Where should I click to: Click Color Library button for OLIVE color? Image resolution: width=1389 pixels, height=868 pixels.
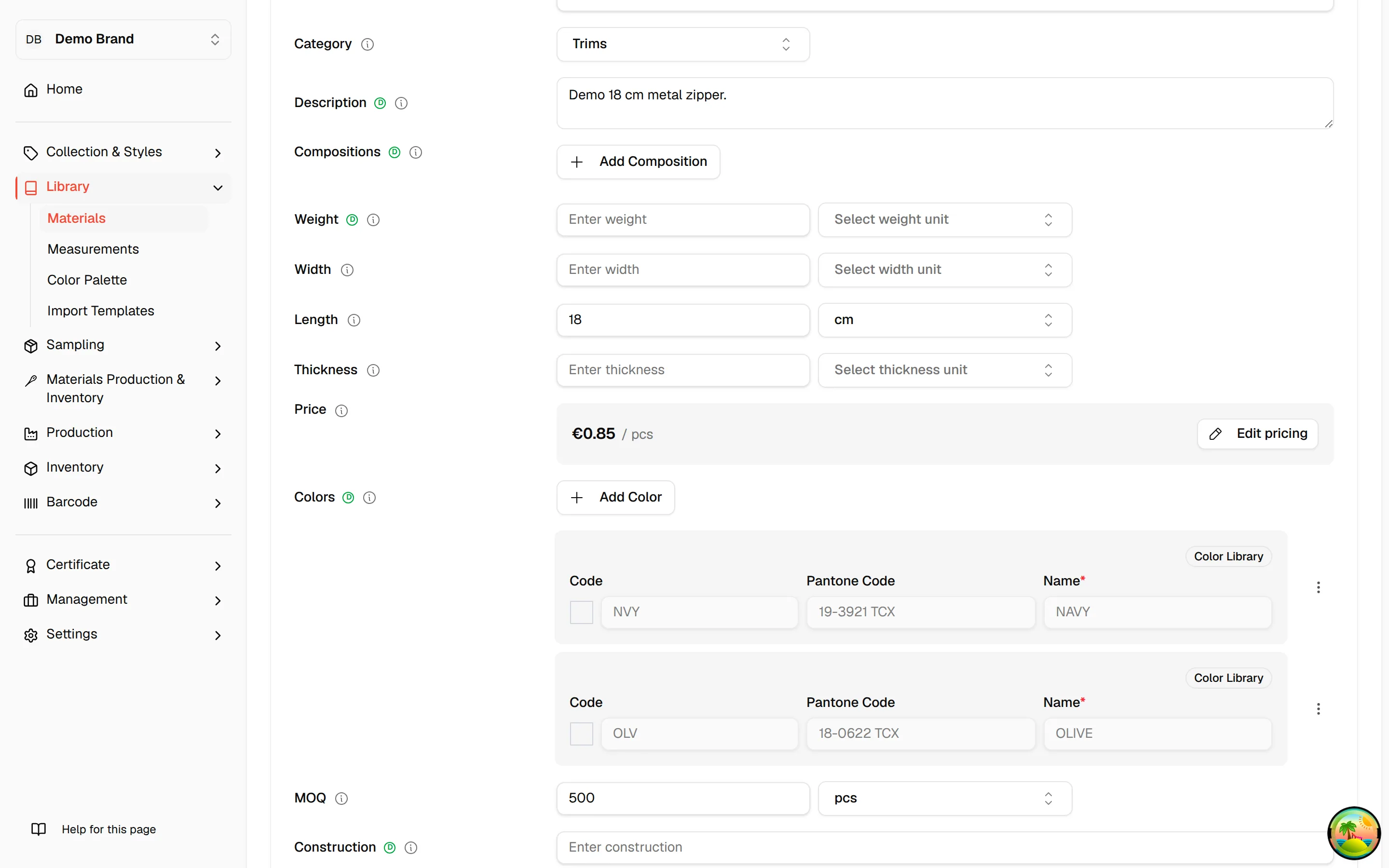[1228, 678]
